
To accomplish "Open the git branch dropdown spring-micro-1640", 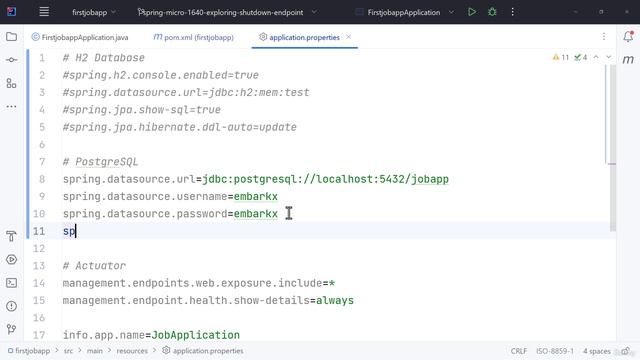I will (x=227, y=12).
